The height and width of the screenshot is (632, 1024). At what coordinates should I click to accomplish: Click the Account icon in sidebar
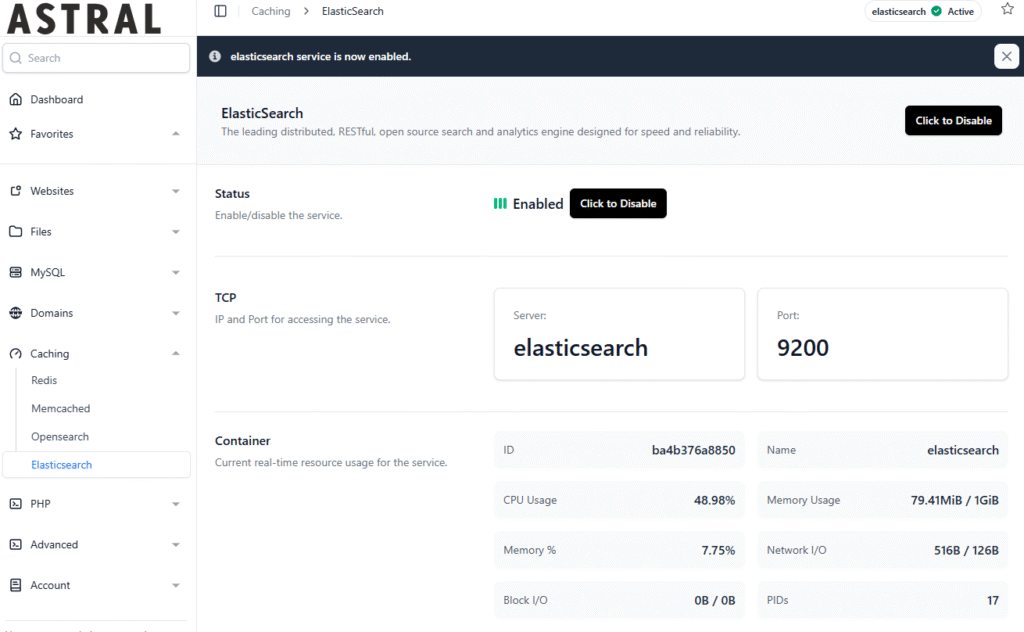click(x=16, y=585)
